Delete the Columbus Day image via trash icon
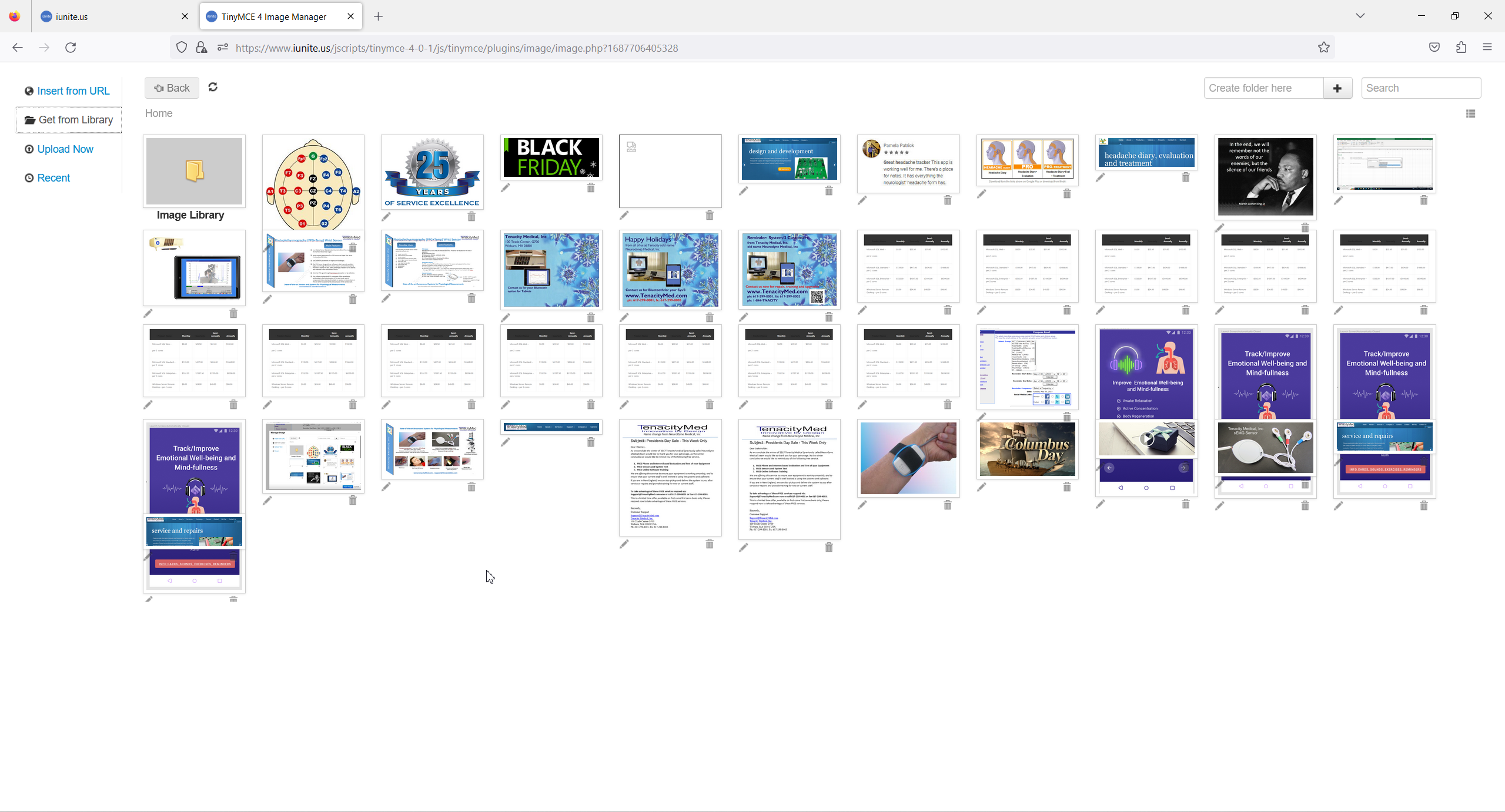 pyautogui.click(x=1066, y=487)
